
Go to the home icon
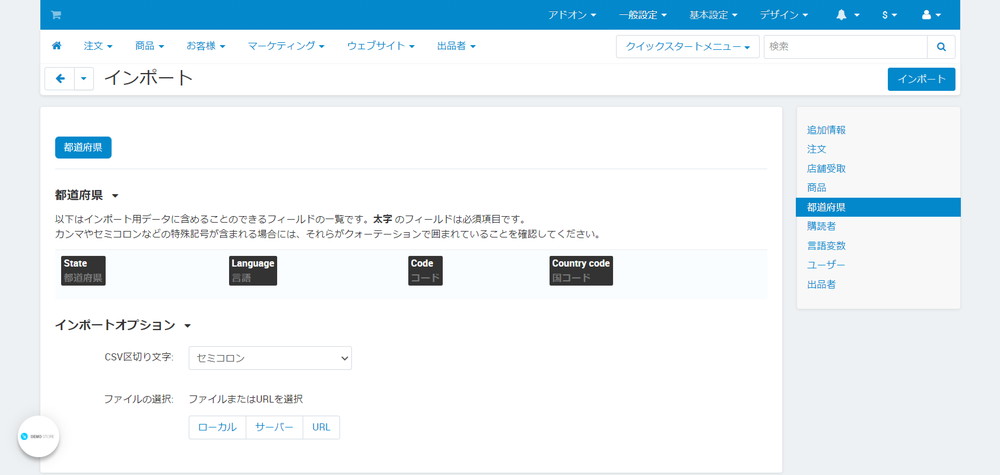[57, 46]
